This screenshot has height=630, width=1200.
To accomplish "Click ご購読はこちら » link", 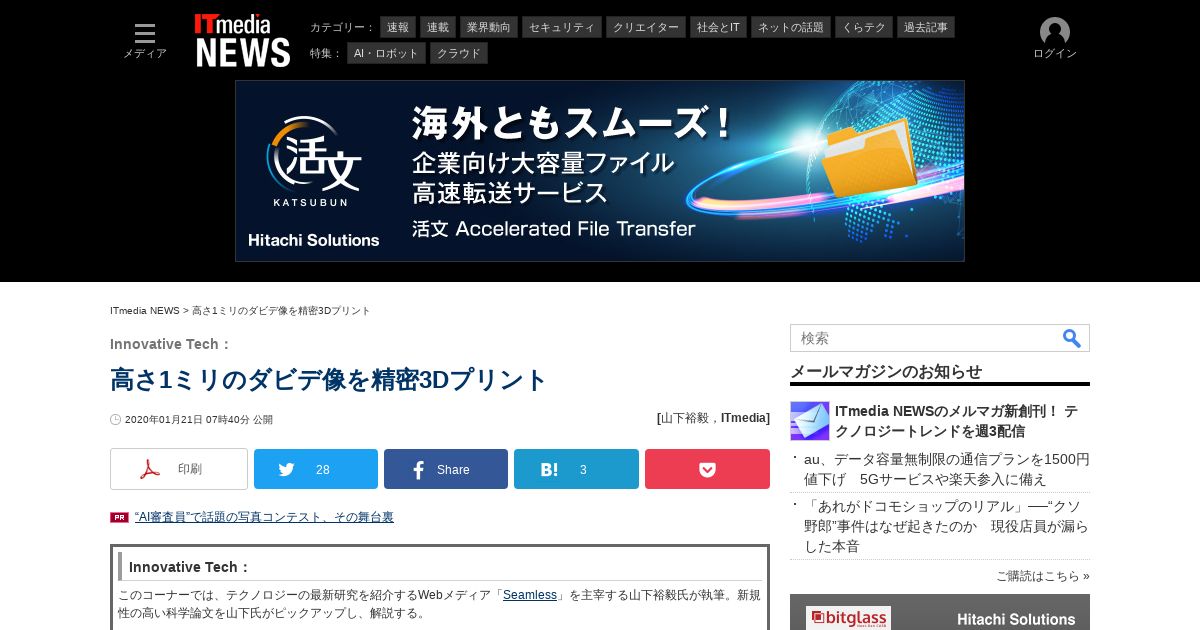I will pyautogui.click(x=1043, y=576).
